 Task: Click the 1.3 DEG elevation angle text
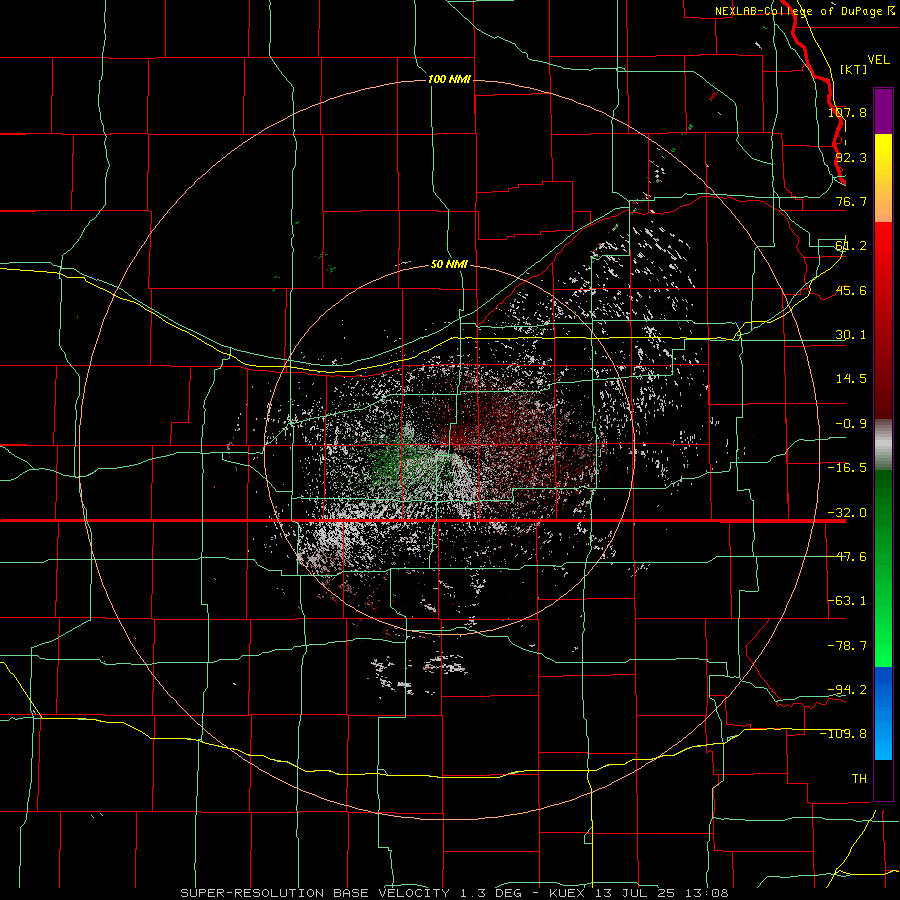(x=491, y=893)
